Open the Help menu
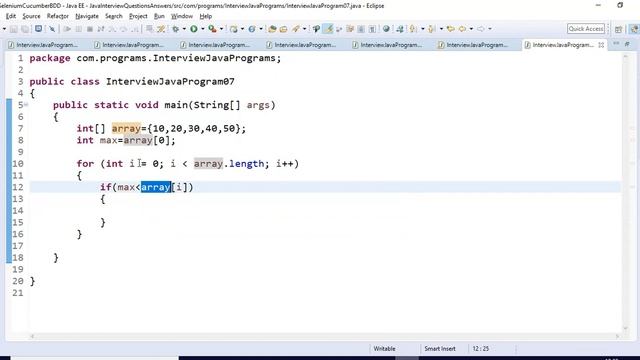The image size is (640, 360). click(206, 16)
